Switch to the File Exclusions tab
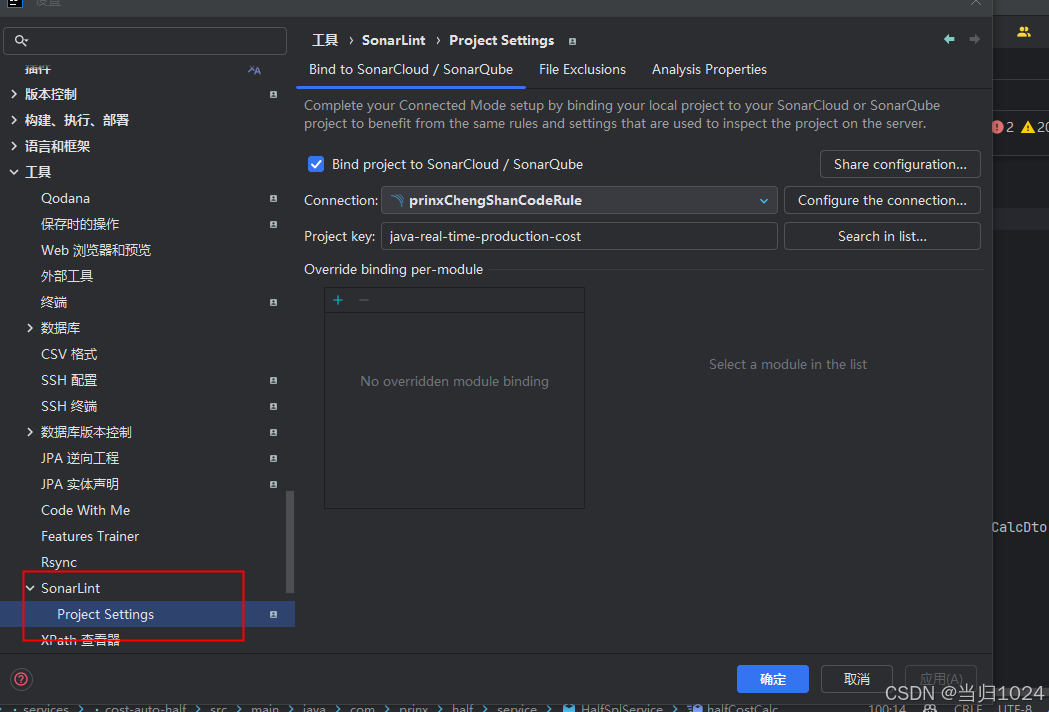Image resolution: width=1049 pixels, height=712 pixels. click(582, 70)
